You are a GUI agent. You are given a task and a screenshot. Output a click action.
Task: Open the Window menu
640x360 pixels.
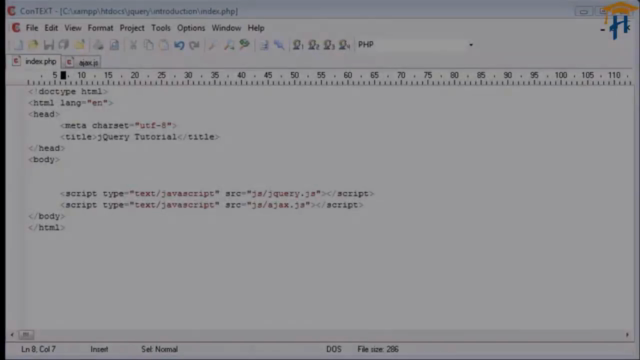click(226, 28)
